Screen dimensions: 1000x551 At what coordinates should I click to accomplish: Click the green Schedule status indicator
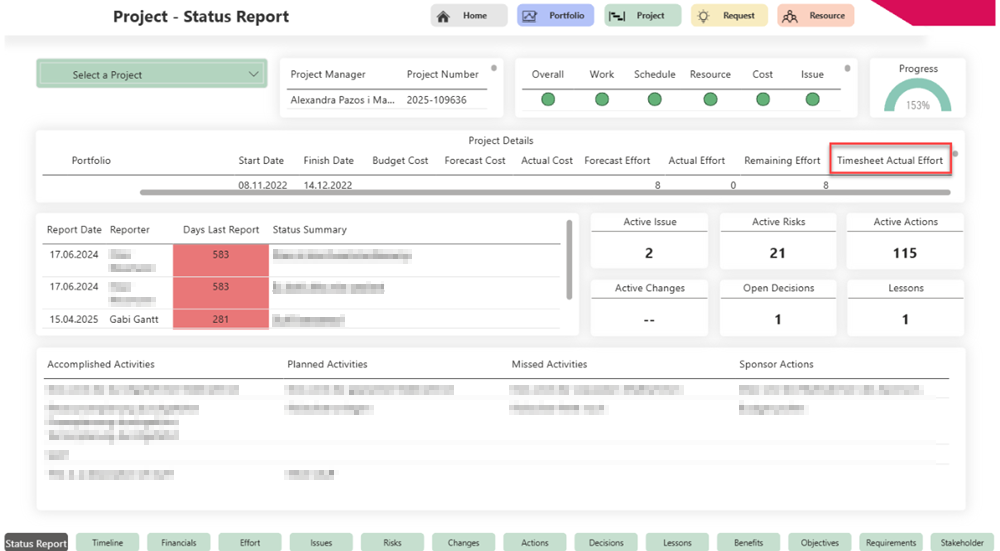654,99
